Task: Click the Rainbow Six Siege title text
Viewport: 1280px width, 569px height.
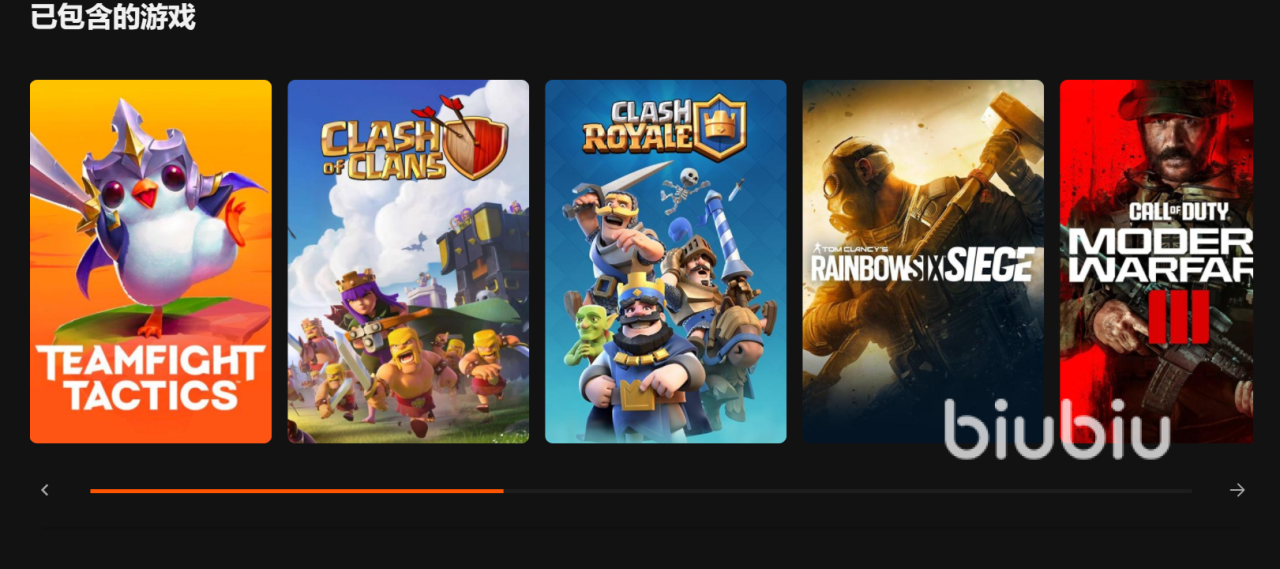Action: pos(921,265)
